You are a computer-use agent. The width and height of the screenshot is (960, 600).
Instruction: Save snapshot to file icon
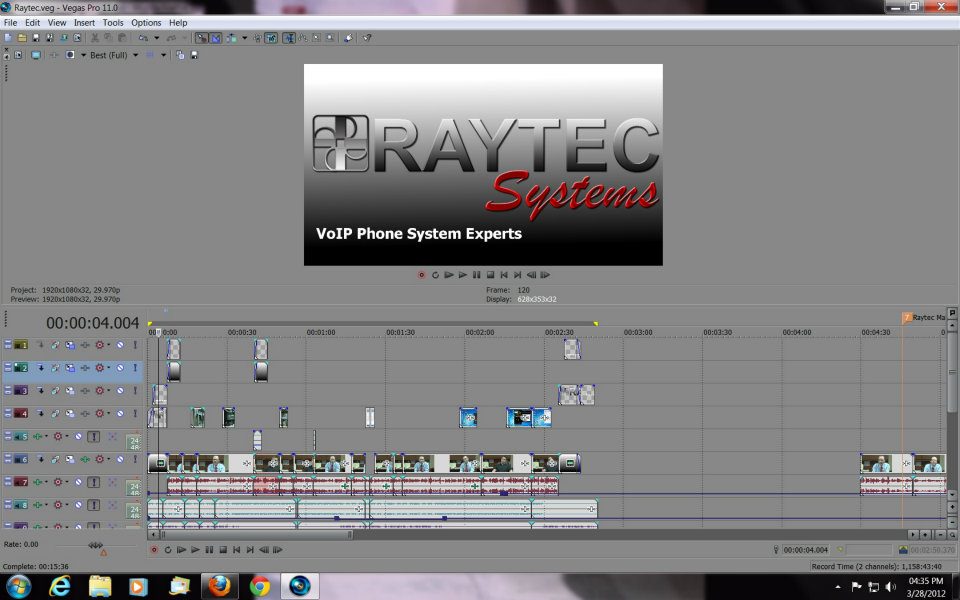pos(195,55)
